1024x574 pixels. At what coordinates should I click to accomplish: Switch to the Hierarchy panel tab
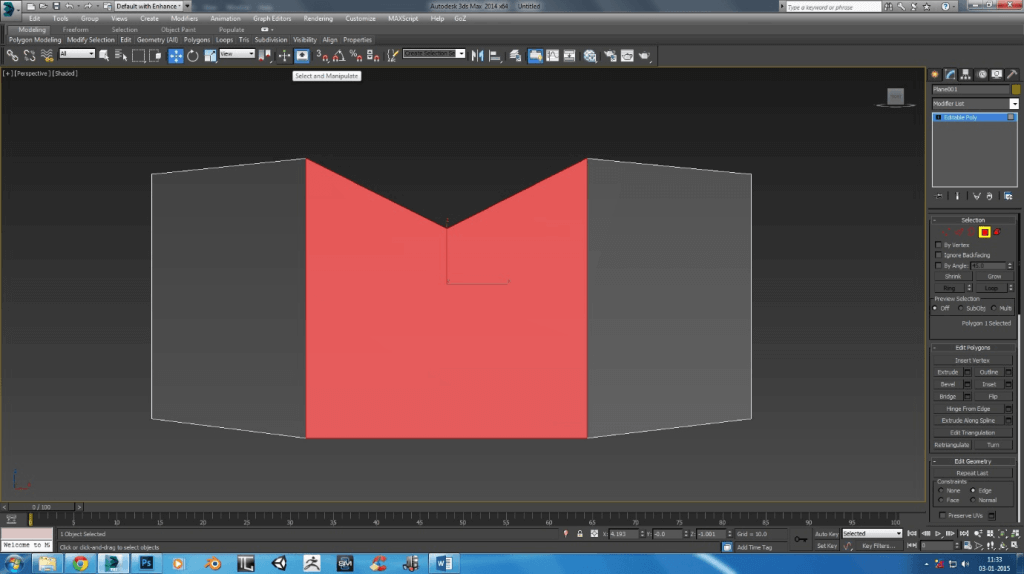click(966, 74)
